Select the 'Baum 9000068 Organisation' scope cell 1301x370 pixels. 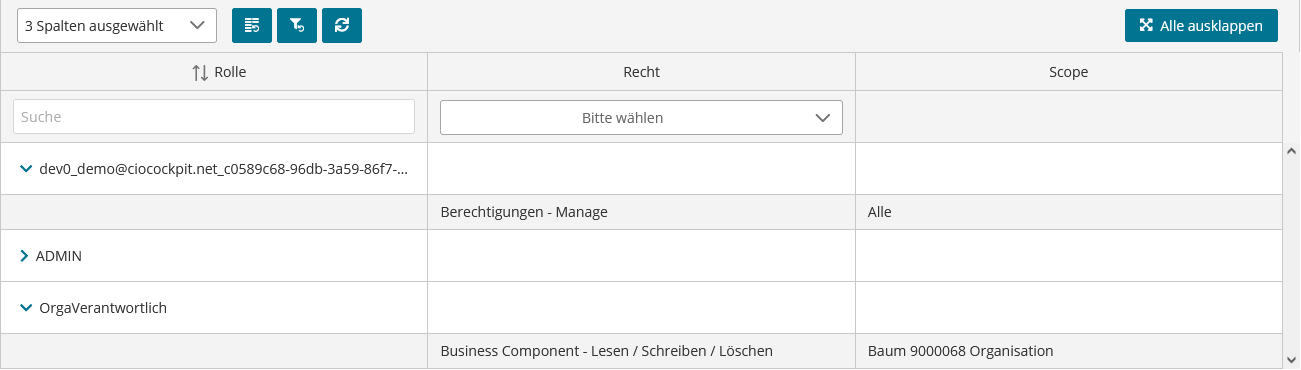[1069, 351]
